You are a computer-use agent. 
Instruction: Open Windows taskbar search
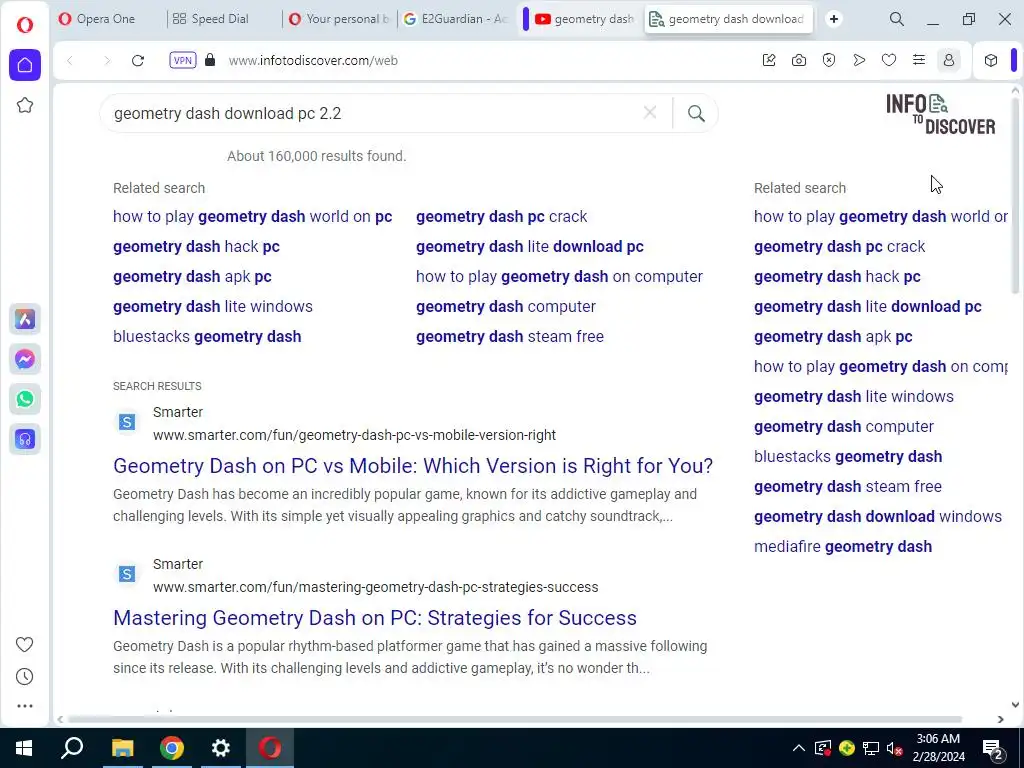click(72, 748)
